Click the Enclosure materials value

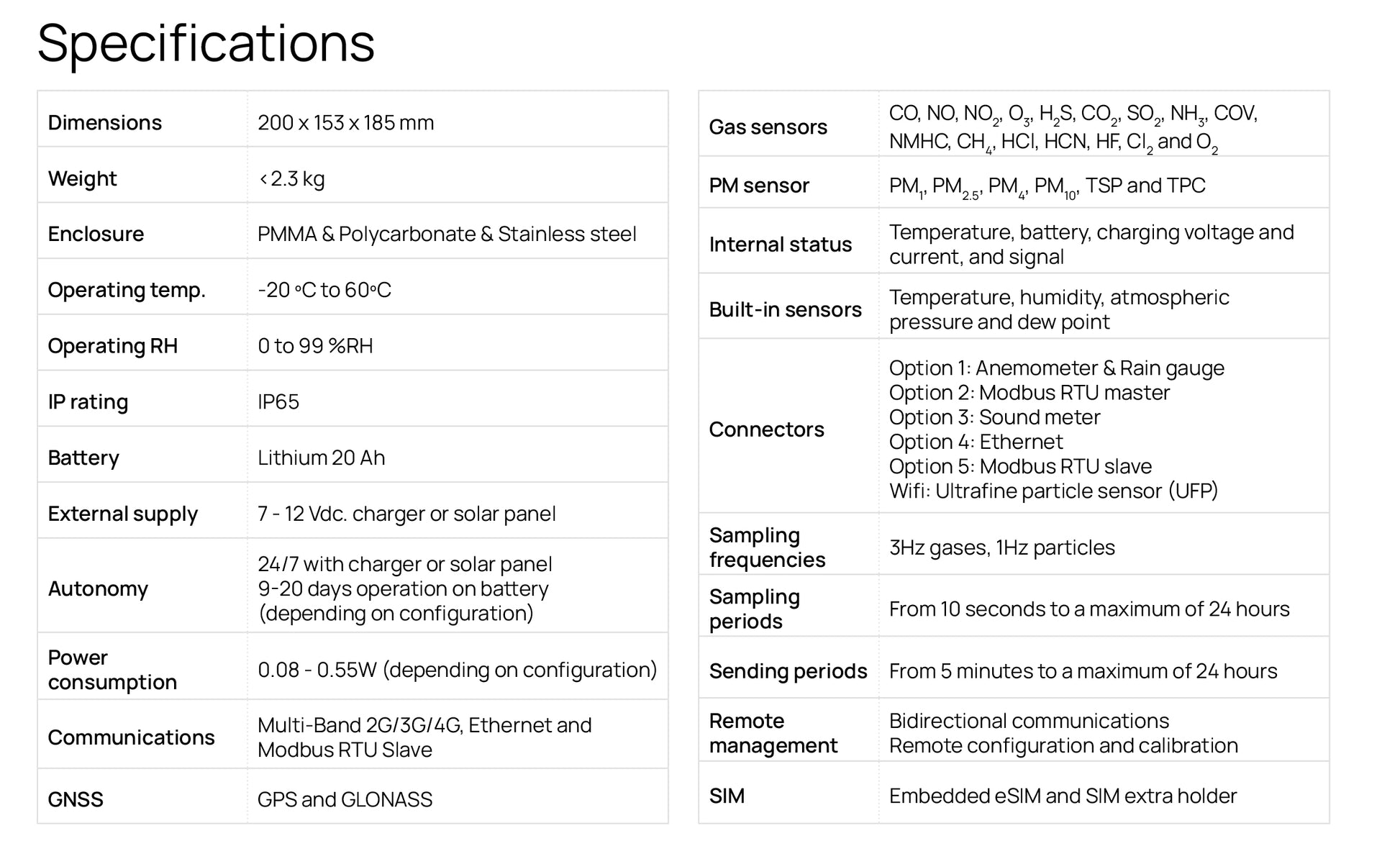[x=447, y=235]
